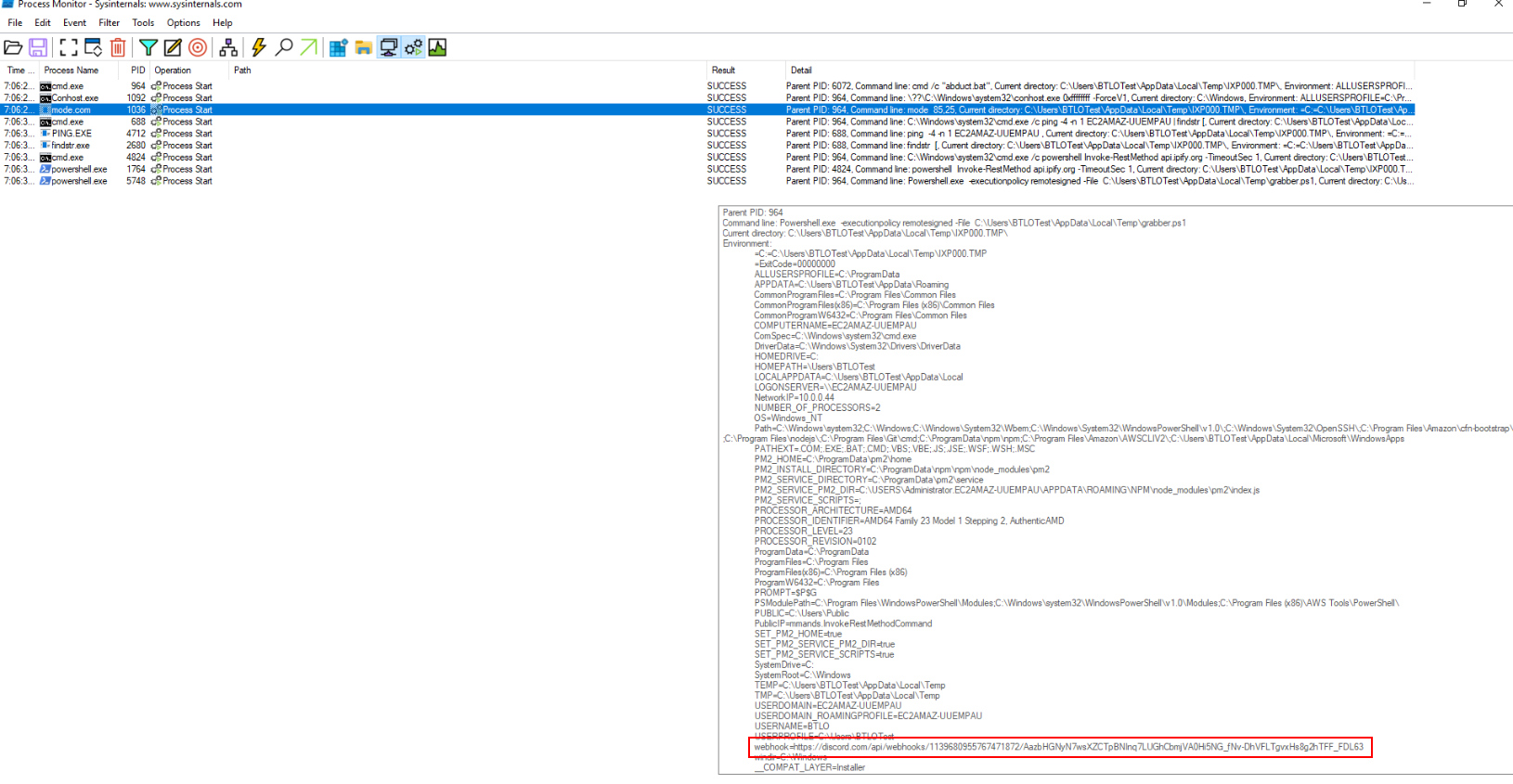The image size is (1513, 784).
Task: Click the cmd.exe name in PID 4824 row
Action: coord(68,158)
